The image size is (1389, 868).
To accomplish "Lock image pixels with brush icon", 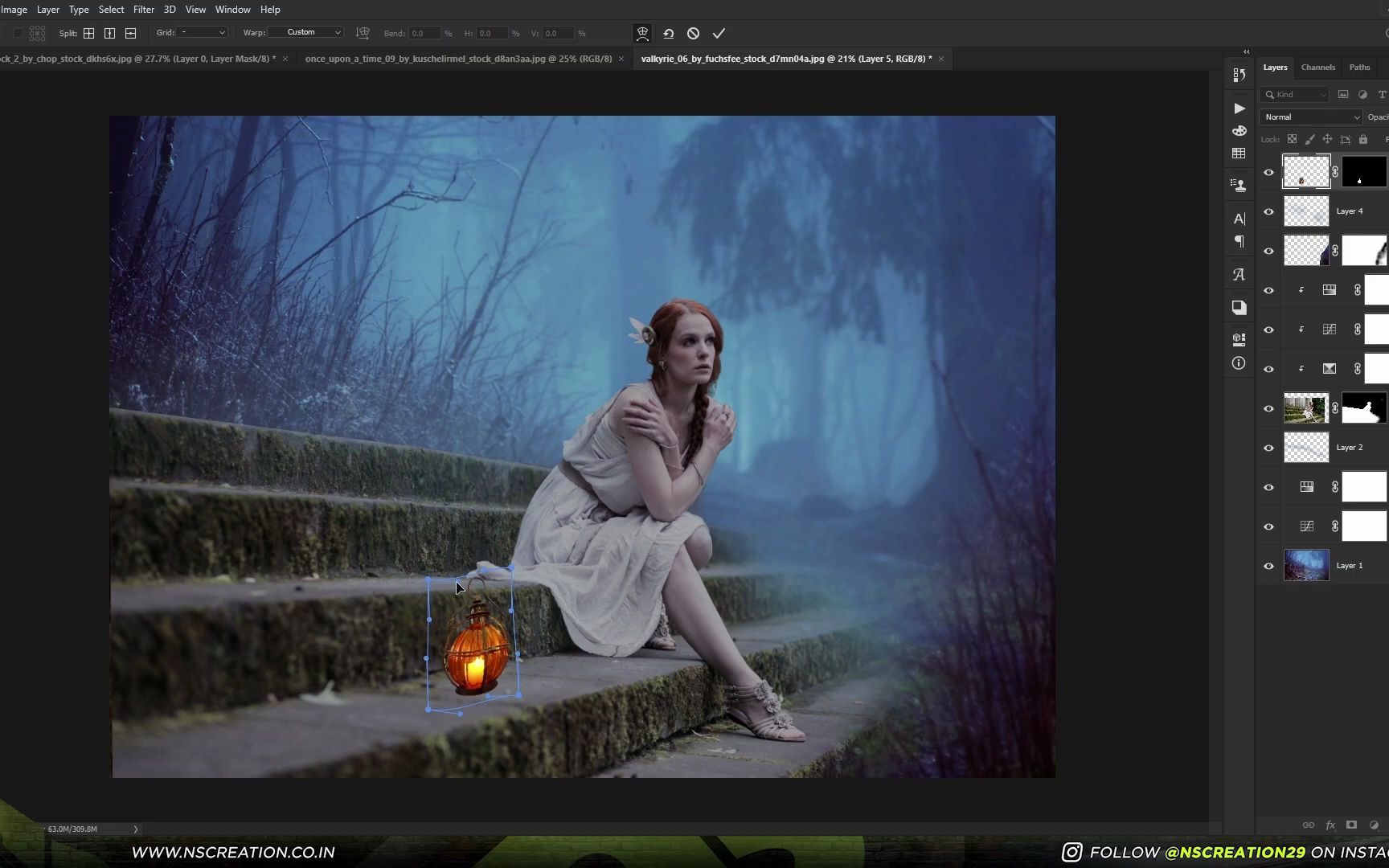I will [1309, 139].
